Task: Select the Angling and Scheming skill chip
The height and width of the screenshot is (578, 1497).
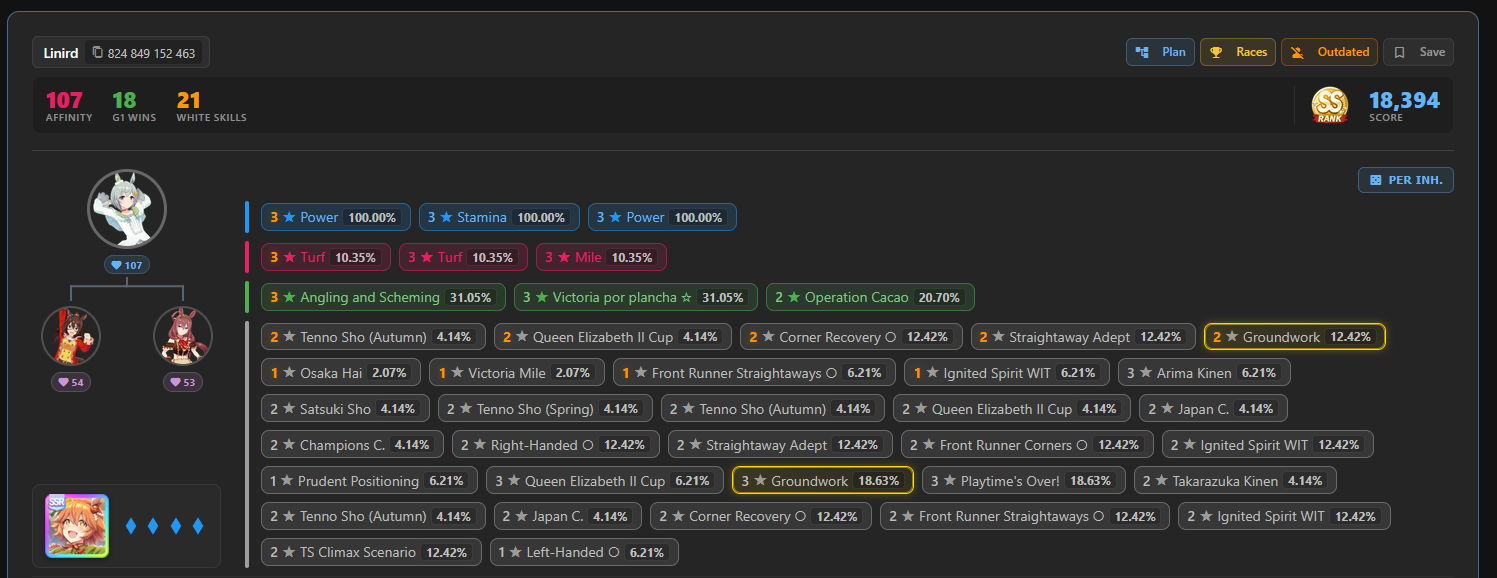Action: (383, 297)
